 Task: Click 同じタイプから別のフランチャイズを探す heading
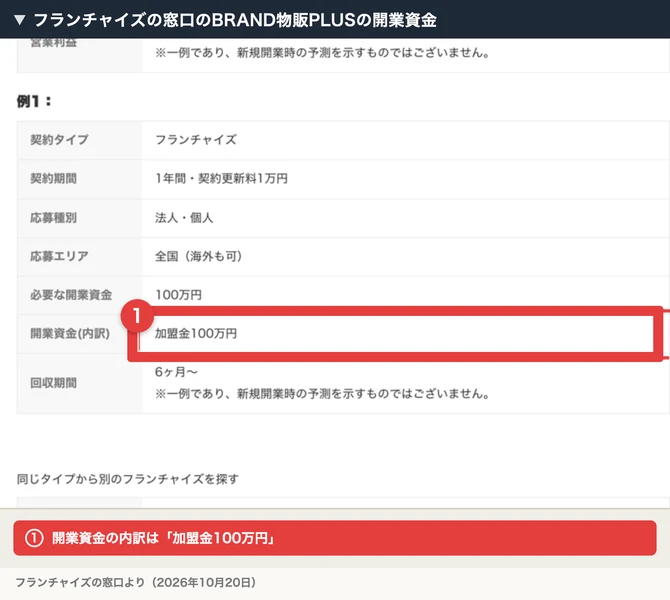(127, 479)
